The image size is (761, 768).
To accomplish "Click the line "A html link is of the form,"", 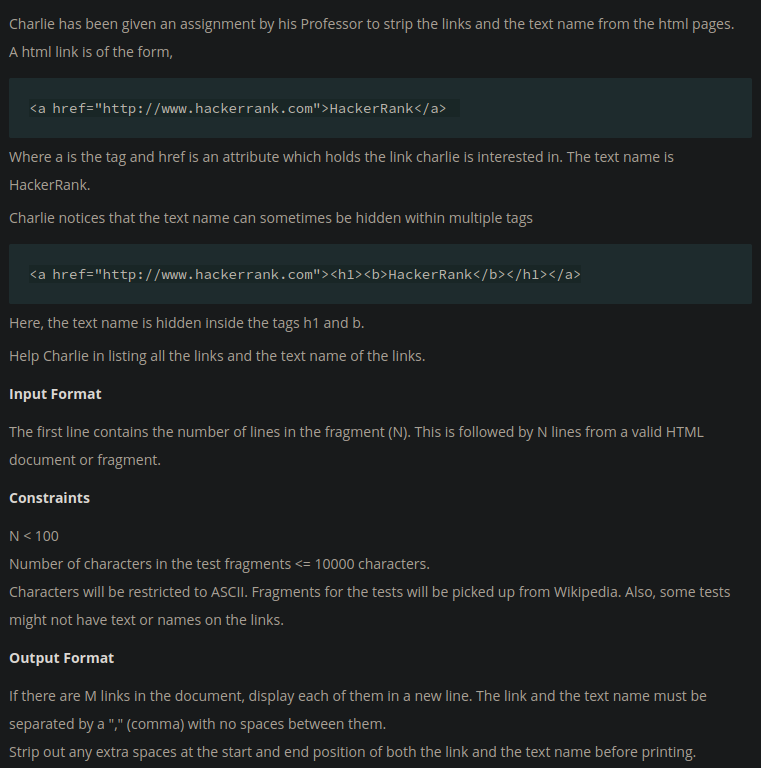I will 91,52.
